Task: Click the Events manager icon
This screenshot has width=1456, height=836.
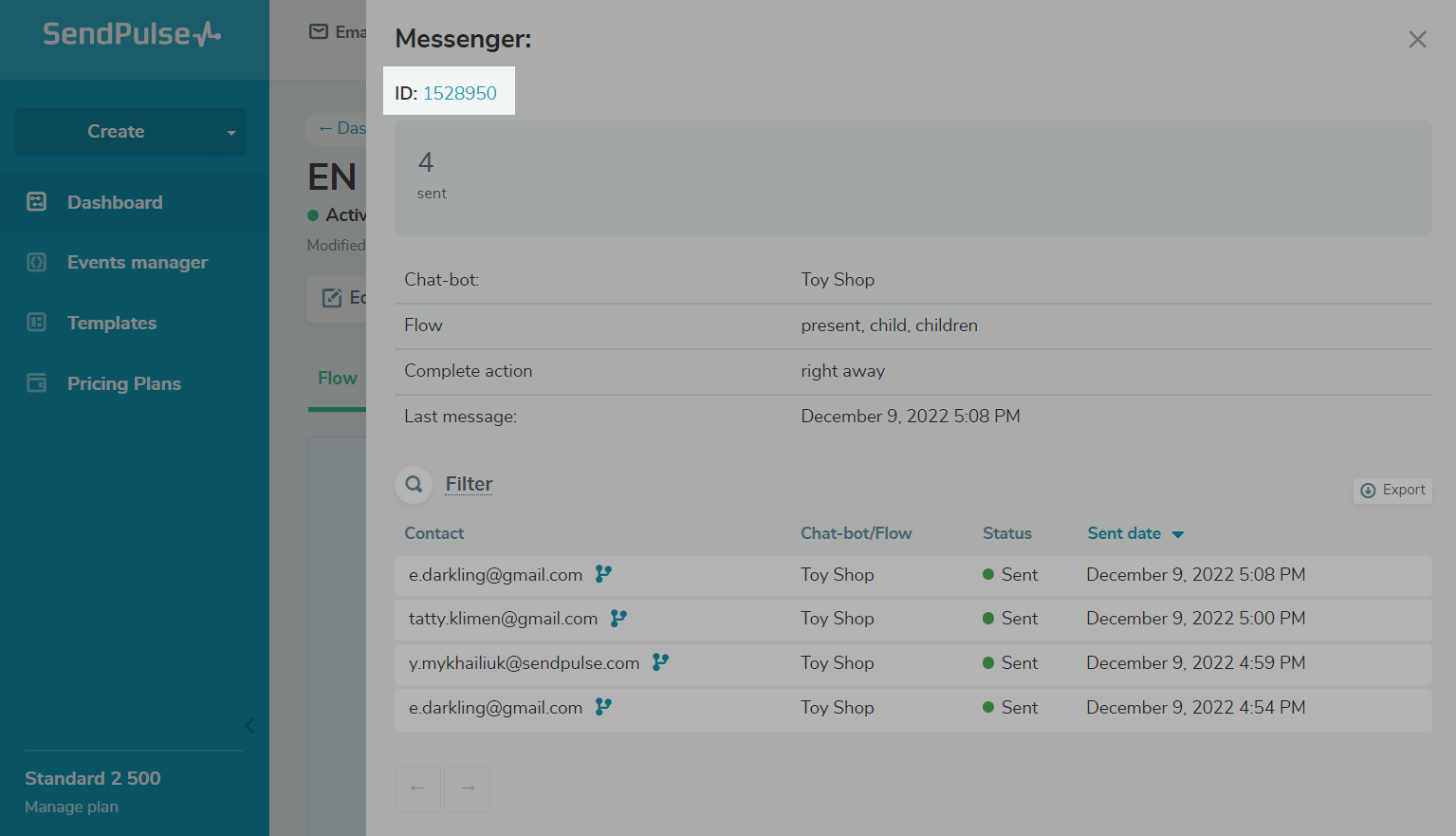Action: click(x=37, y=262)
